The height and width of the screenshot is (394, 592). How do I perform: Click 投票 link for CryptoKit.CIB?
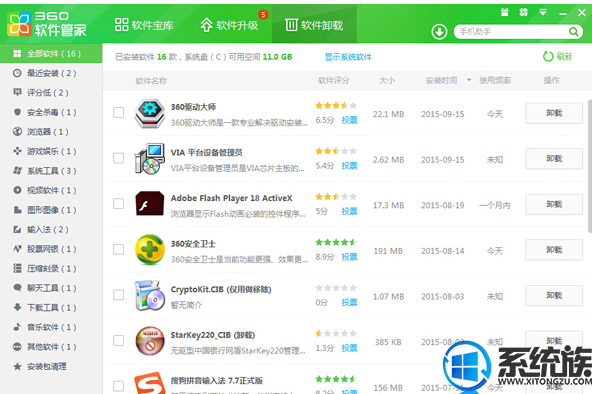pyautogui.click(x=349, y=302)
